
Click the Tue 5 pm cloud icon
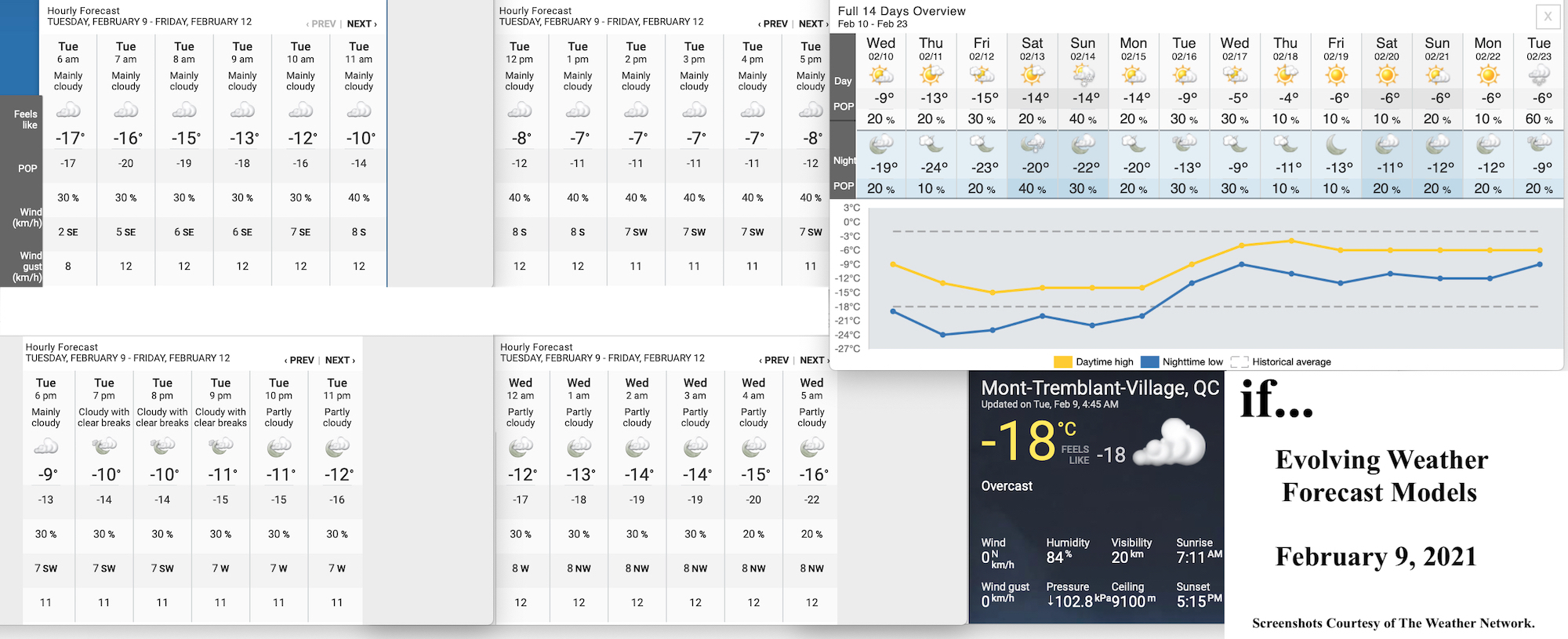tap(811, 111)
